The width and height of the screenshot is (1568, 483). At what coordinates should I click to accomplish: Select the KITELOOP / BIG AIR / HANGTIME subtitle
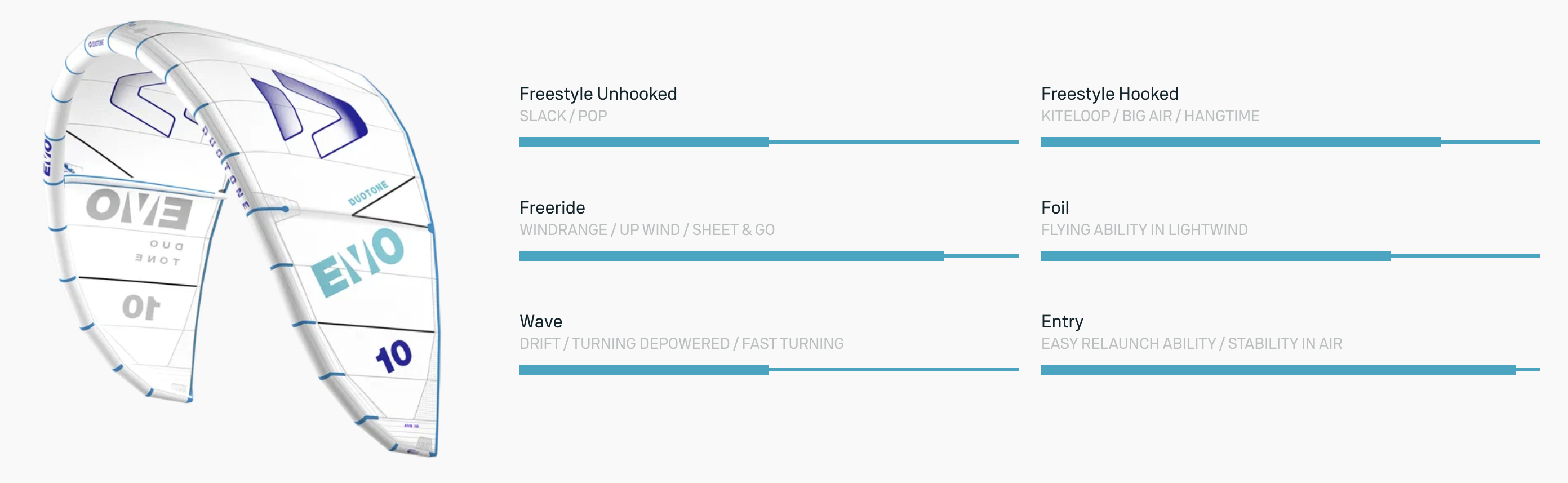[1150, 116]
